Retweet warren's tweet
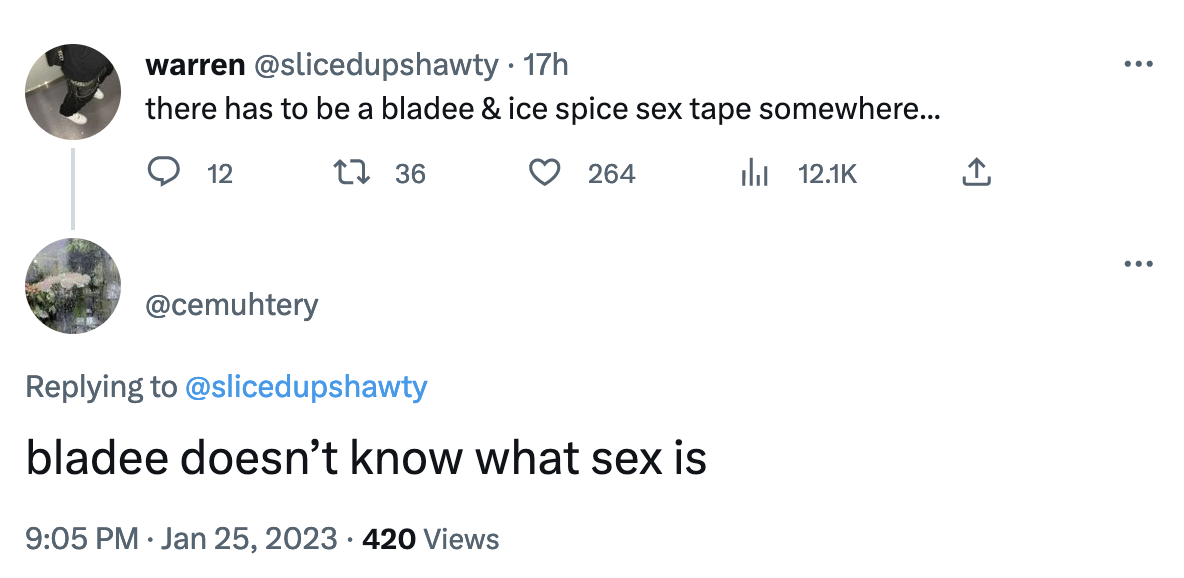This screenshot has height=578, width=1184. [353, 172]
